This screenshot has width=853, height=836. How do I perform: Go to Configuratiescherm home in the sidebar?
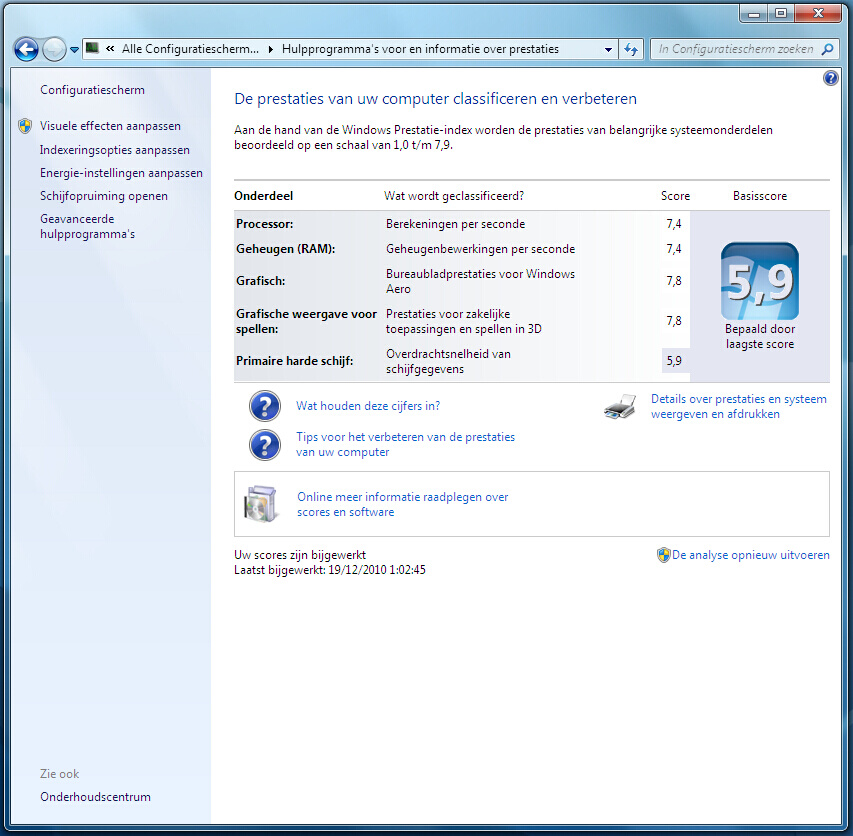(x=92, y=90)
